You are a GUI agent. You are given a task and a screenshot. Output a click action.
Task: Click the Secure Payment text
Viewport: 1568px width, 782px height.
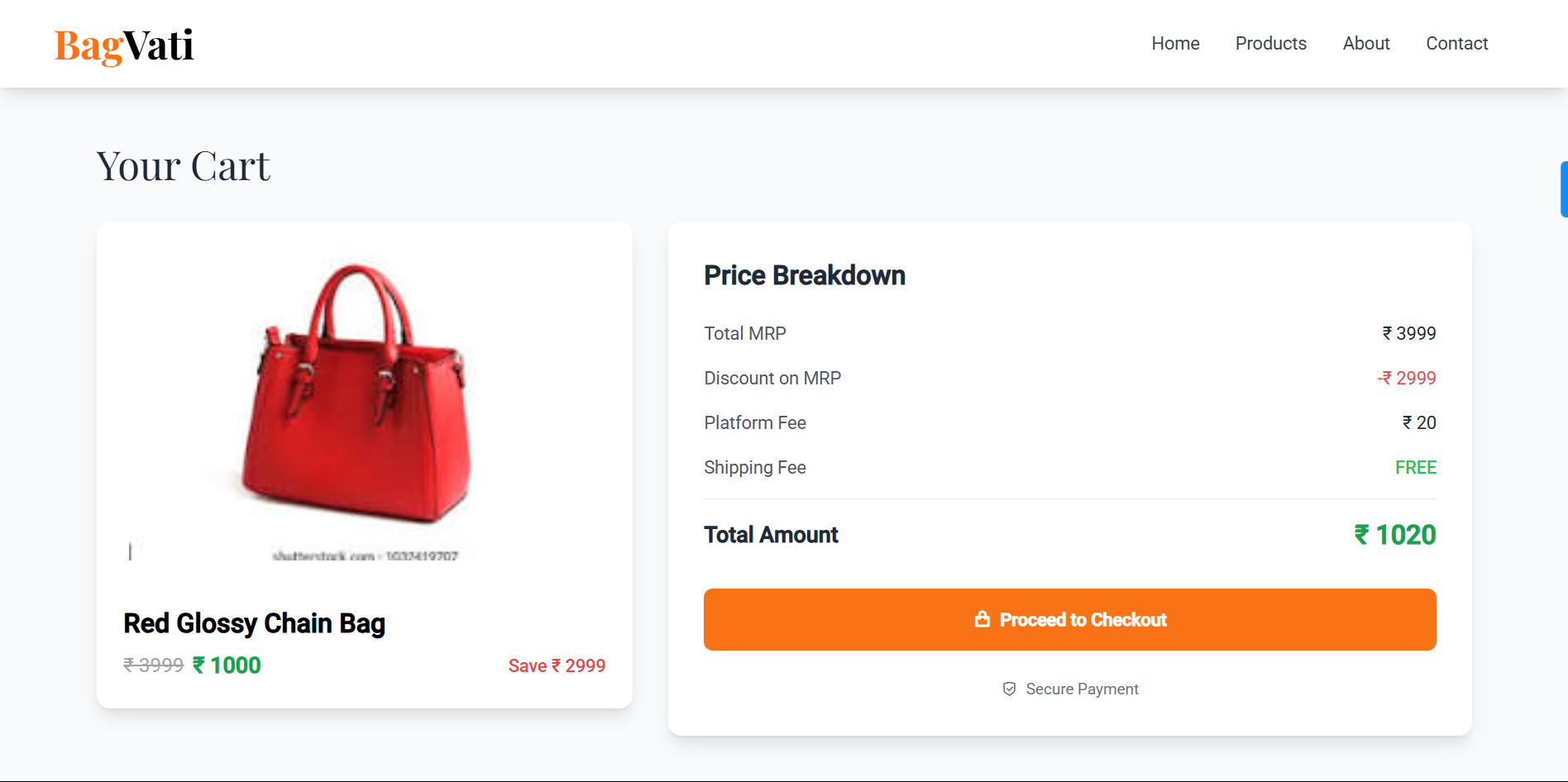coord(1082,689)
